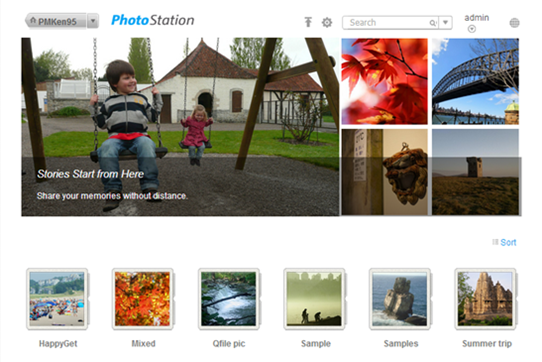
Task: Click the Sample album label
Action: click(316, 344)
